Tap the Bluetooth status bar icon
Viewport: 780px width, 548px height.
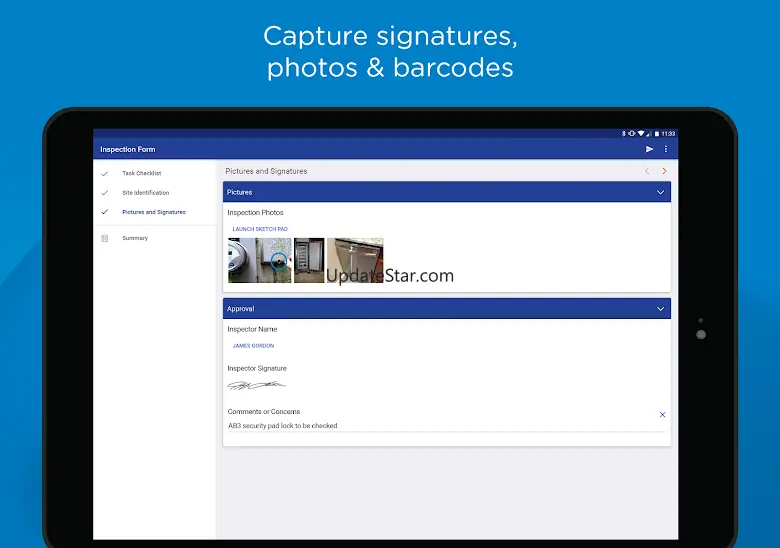(623, 133)
